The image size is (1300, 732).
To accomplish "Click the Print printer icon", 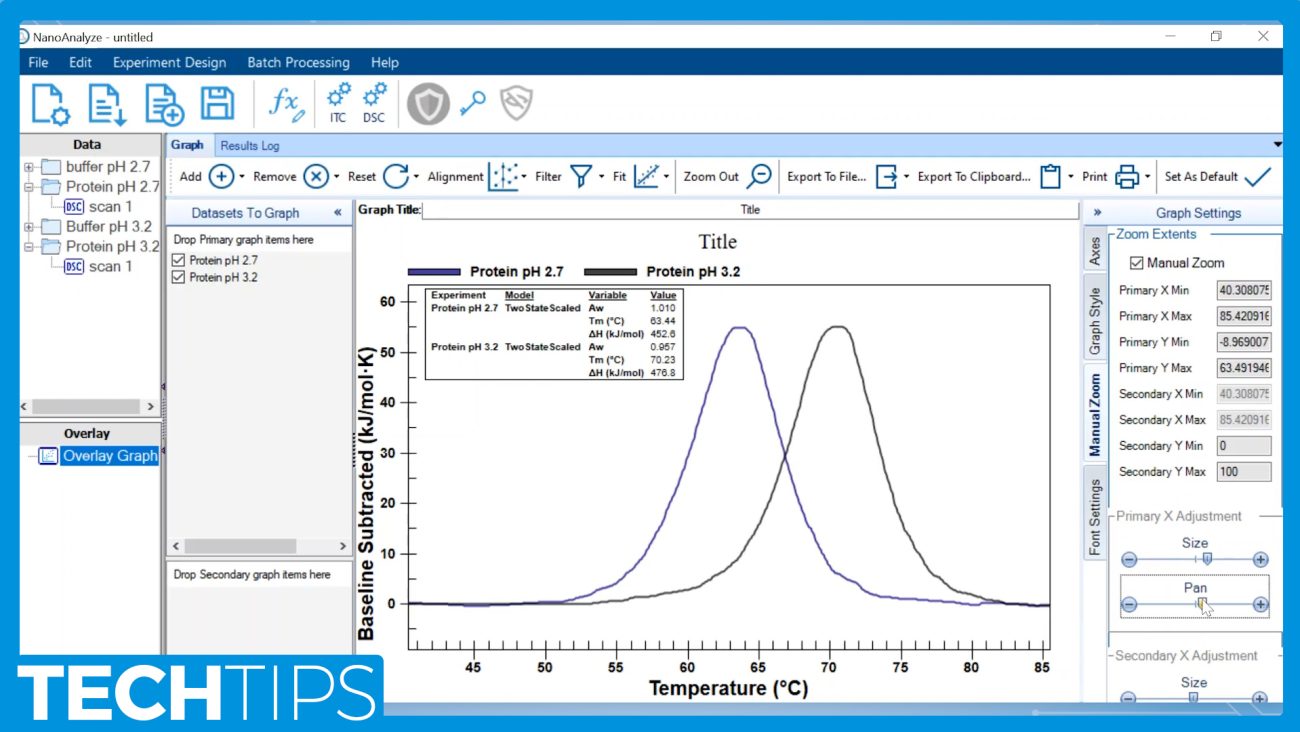I will tap(1127, 177).
